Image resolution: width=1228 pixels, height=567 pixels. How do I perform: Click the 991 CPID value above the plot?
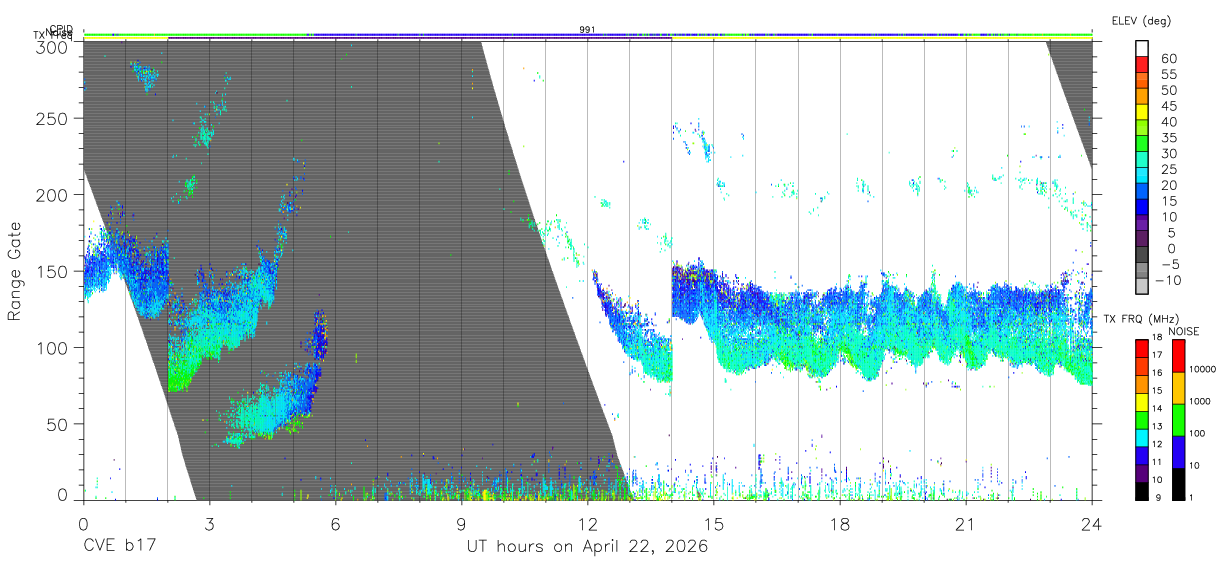[x=587, y=30]
